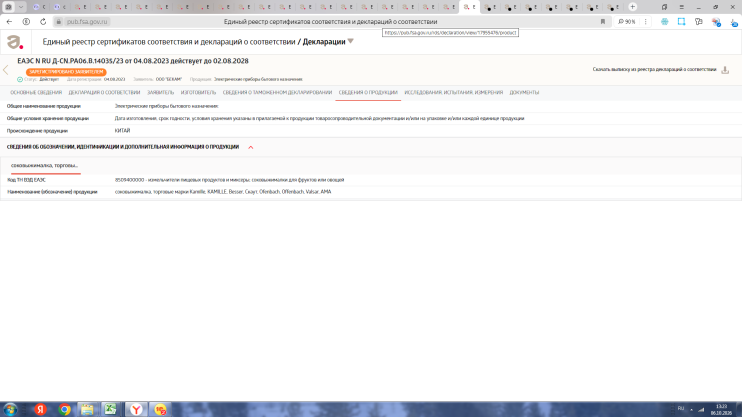Click the Электрические приборы бытового назначения value
The height and width of the screenshot is (417, 742).
click(166, 106)
